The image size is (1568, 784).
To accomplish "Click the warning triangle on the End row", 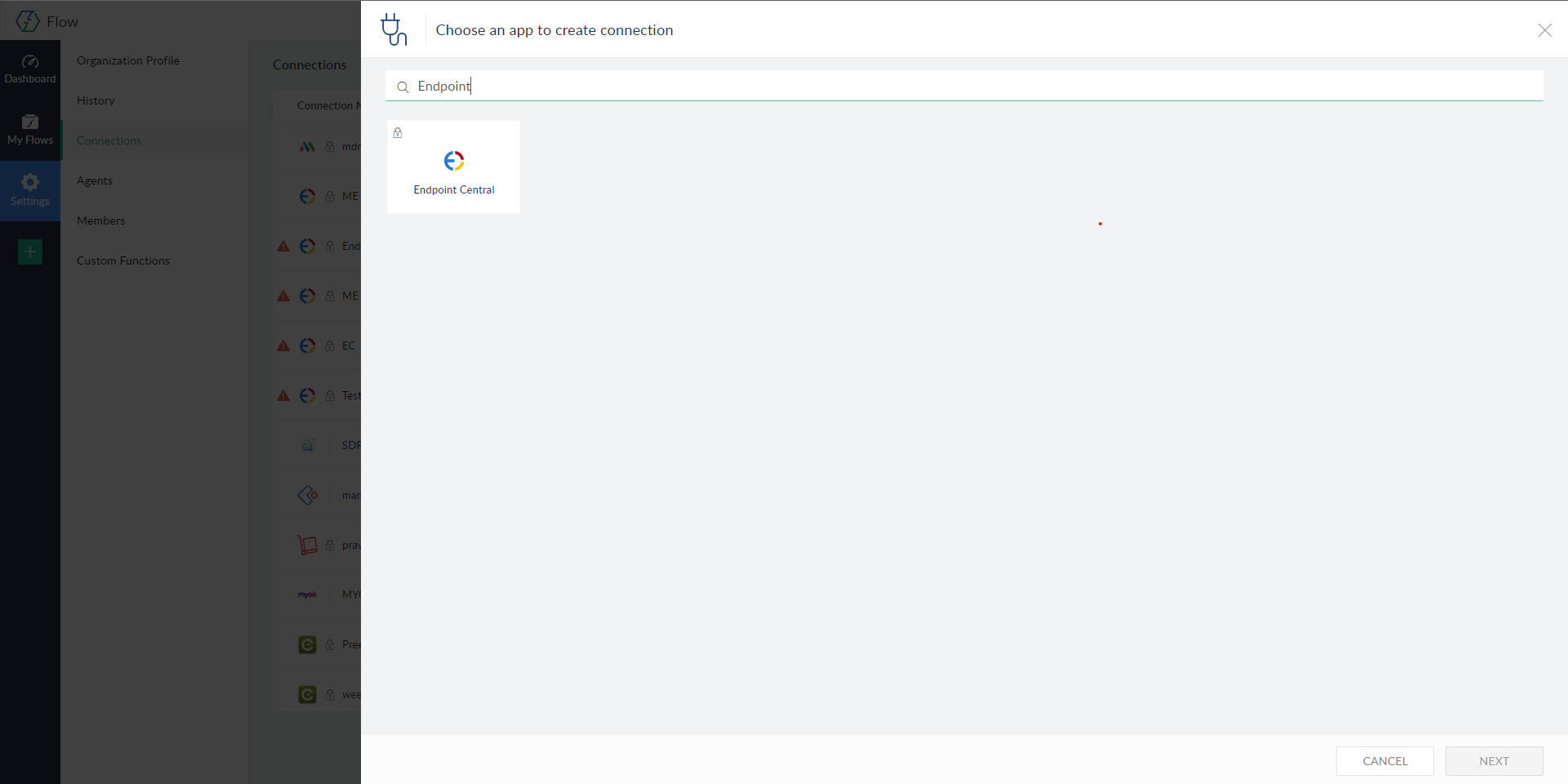I will coord(283,246).
